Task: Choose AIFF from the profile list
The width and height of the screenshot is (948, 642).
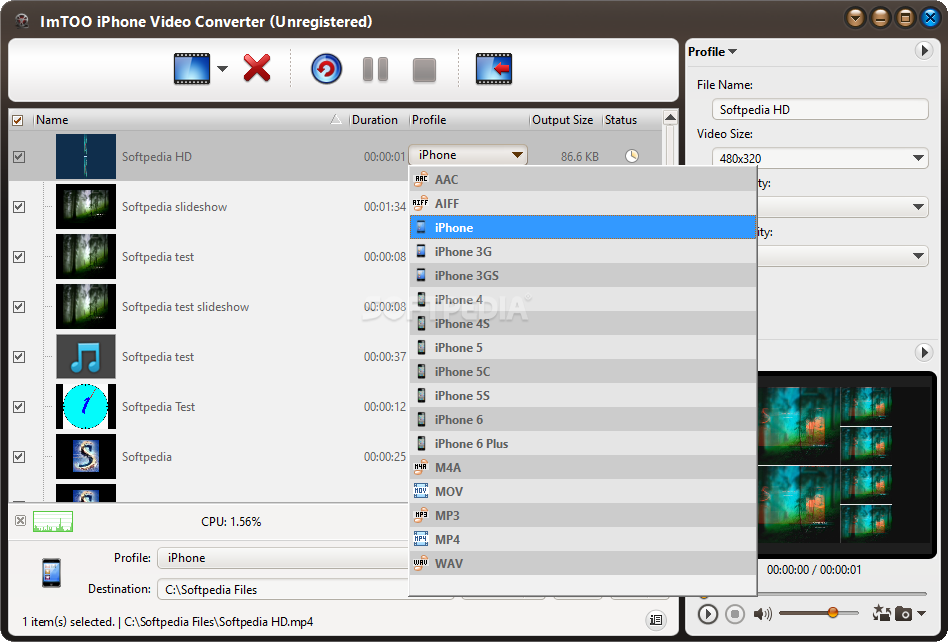Action: [583, 204]
